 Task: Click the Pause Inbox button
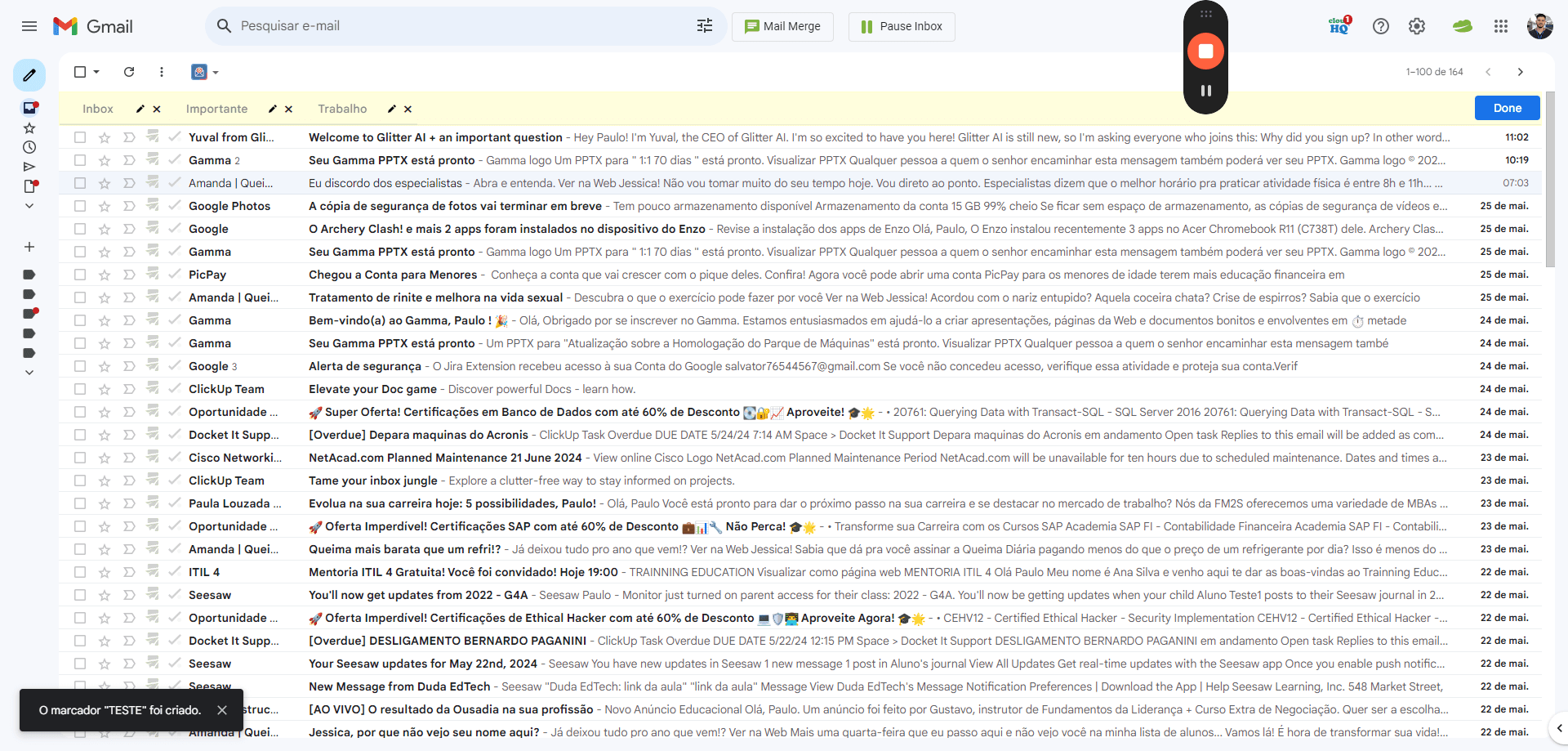(902, 26)
